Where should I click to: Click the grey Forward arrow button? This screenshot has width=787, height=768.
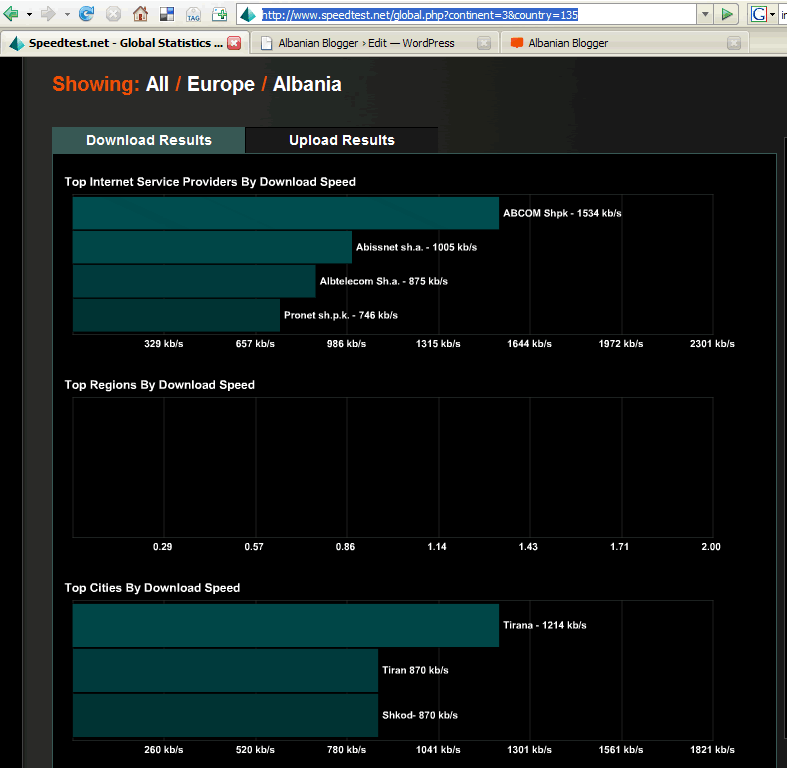[x=48, y=14]
